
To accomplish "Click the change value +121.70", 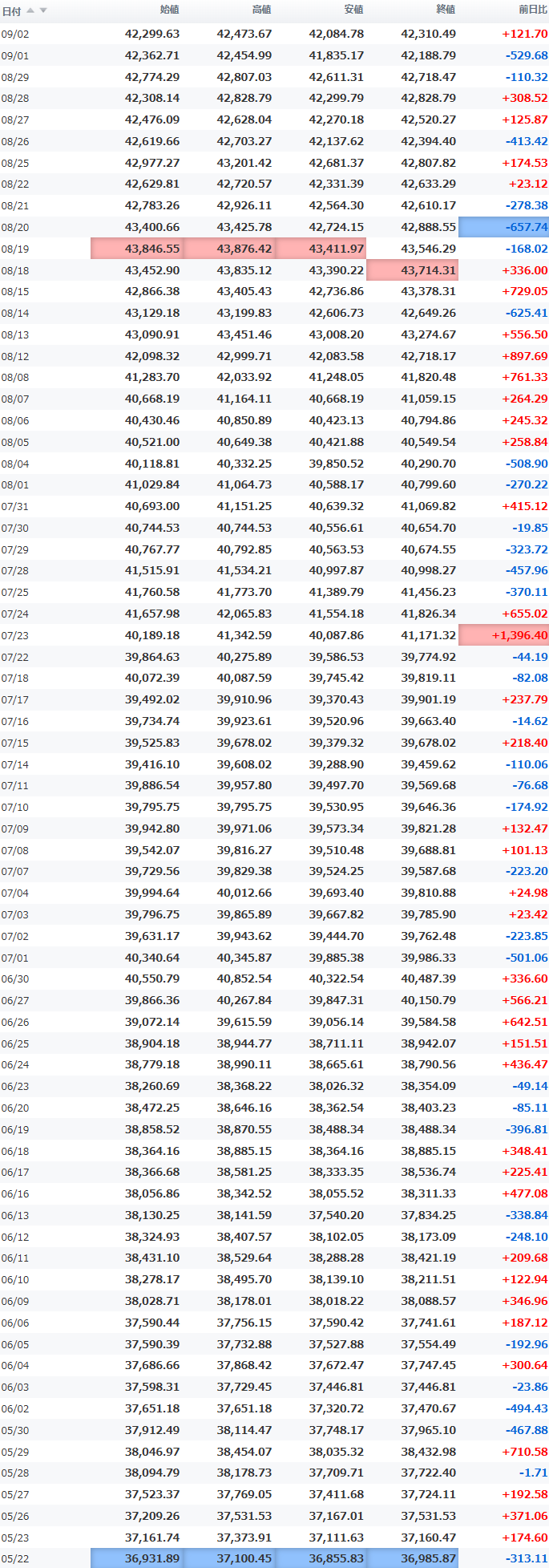I will click(x=525, y=34).
